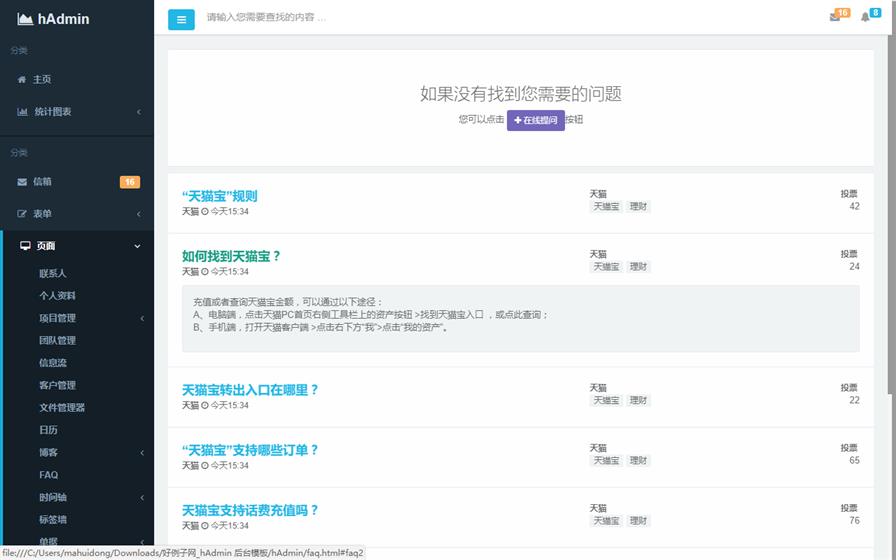Click the envelope icon beside 信箱
Screen dimensions: 896x560
[22, 182]
